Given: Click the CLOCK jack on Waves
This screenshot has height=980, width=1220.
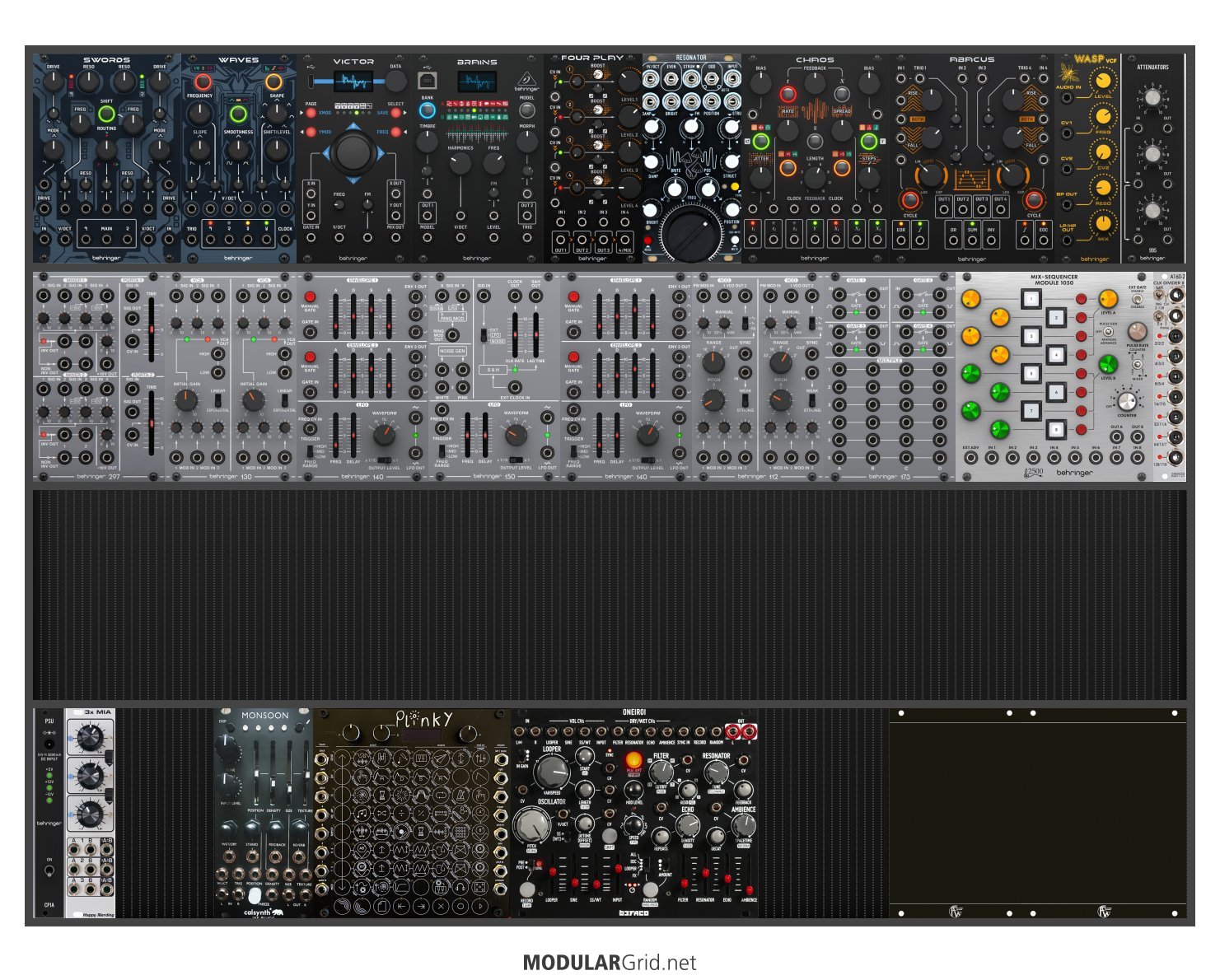Looking at the screenshot, I should click(x=285, y=239).
